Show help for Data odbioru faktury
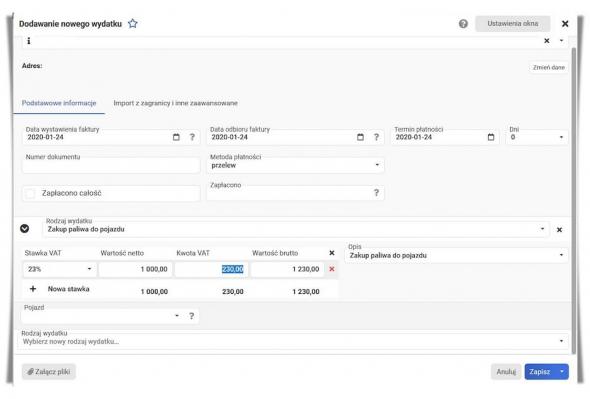The image size is (590, 399). pos(376,137)
